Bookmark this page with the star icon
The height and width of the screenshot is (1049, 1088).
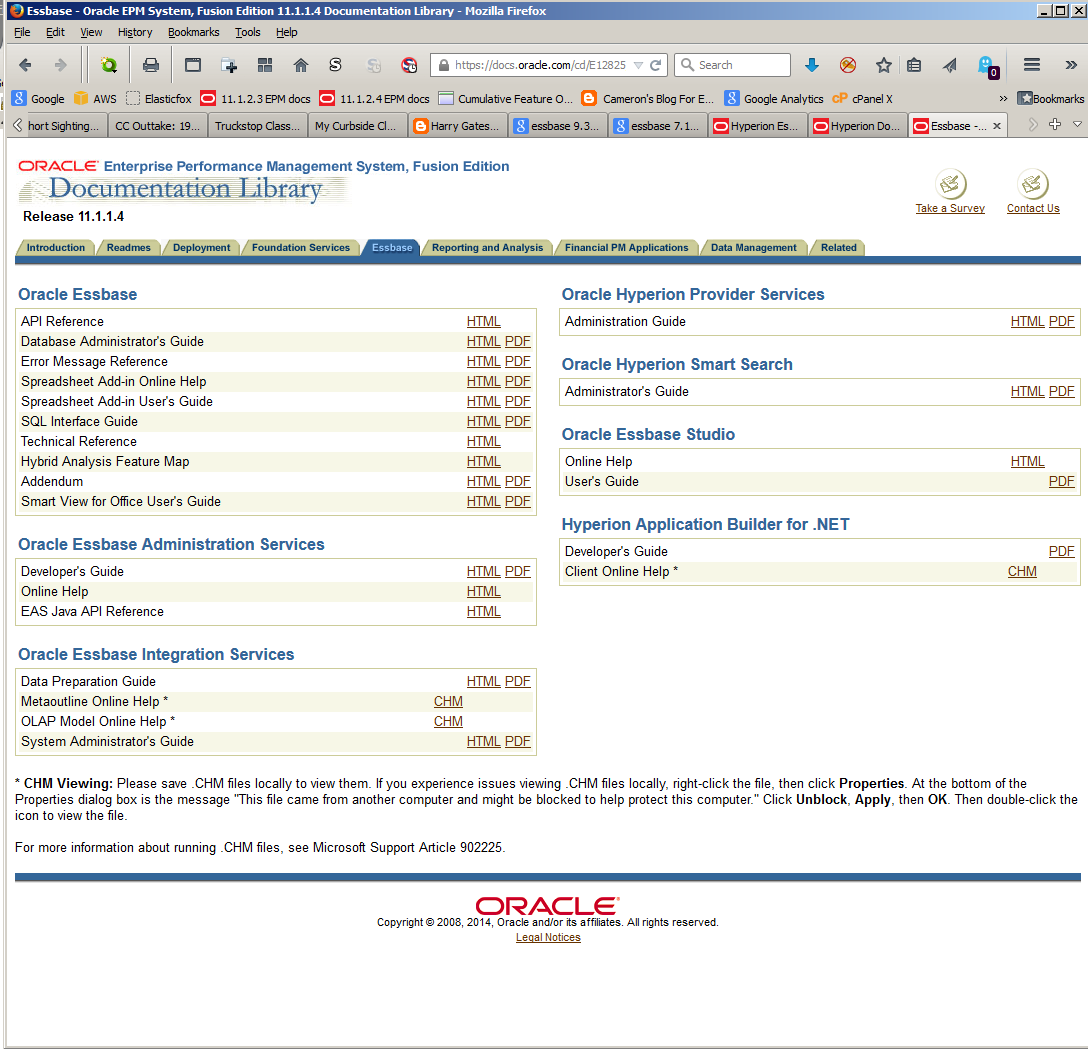[x=883, y=65]
